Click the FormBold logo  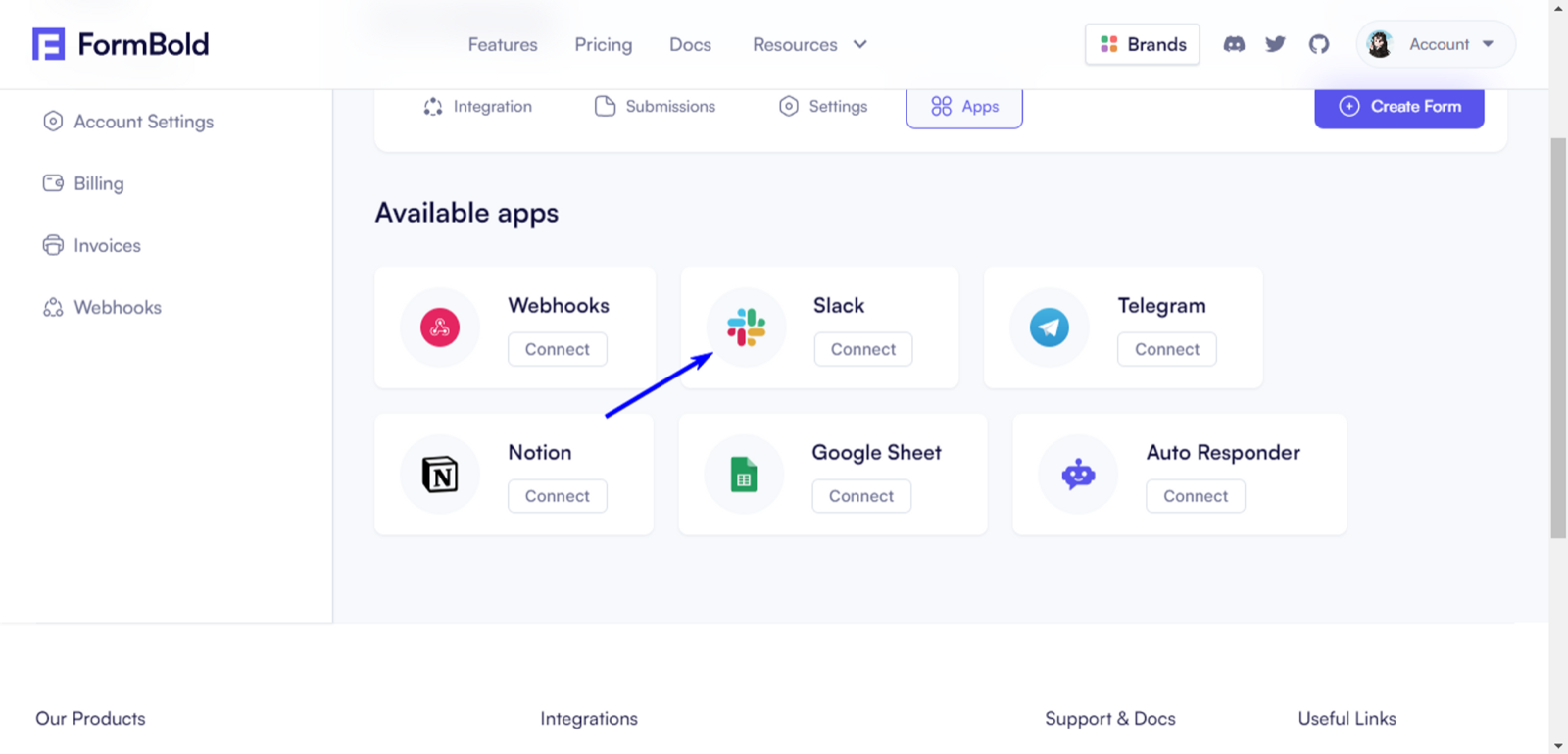click(121, 44)
